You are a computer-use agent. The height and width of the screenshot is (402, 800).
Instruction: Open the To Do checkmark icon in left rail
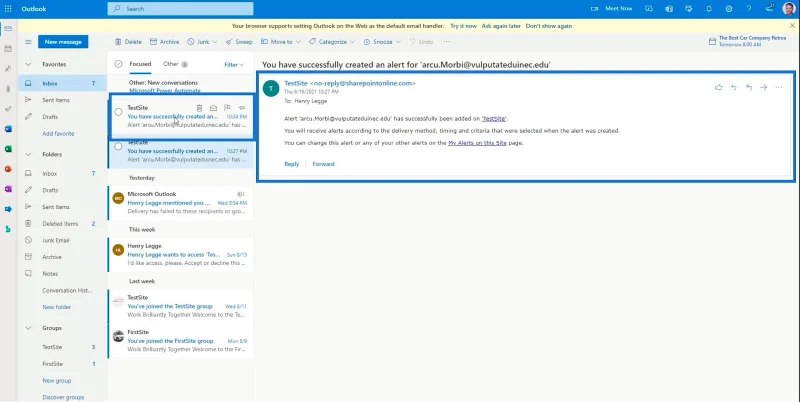pos(8,109)
